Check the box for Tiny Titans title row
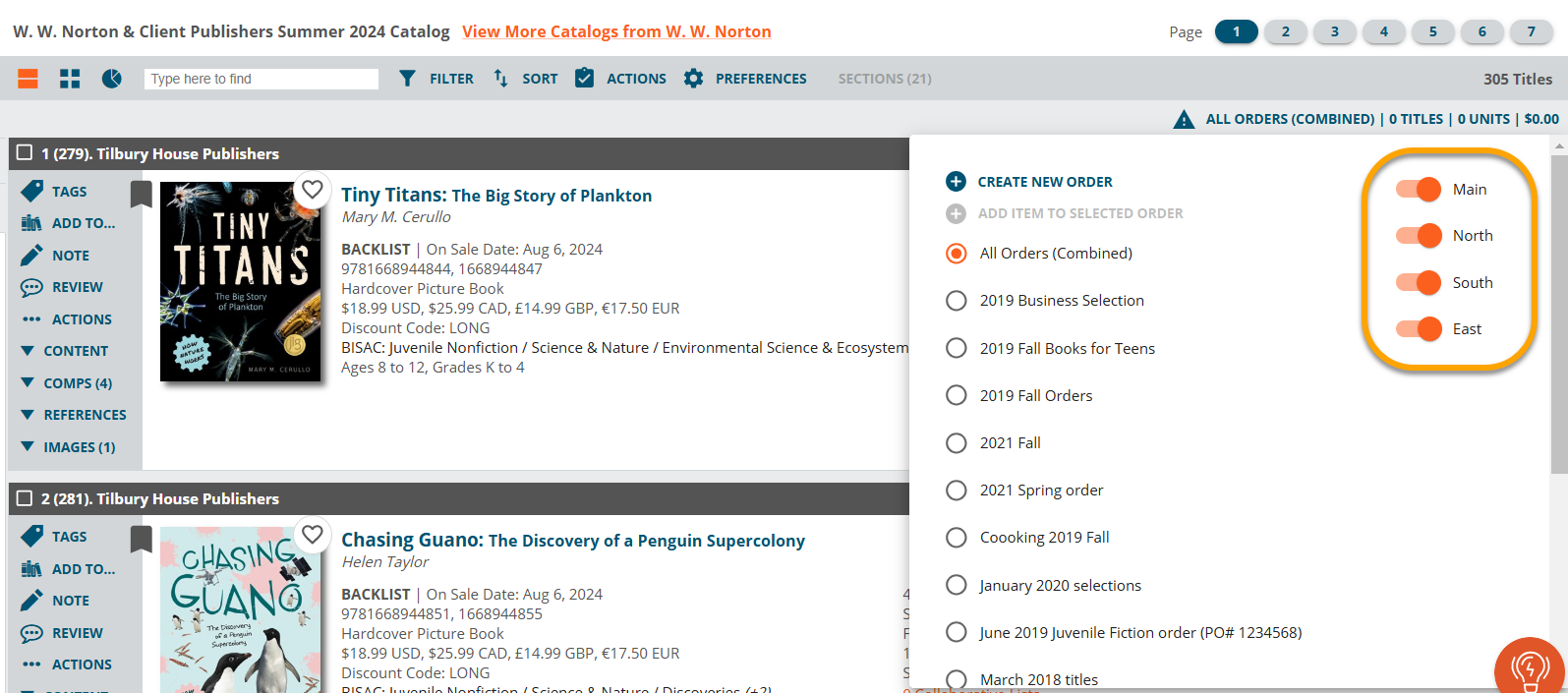 pos(25,153)
